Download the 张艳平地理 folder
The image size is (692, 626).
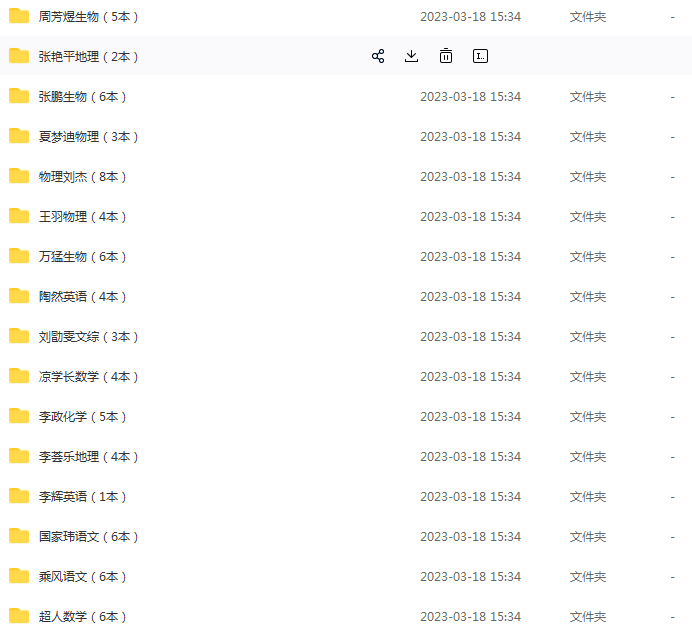411,56
